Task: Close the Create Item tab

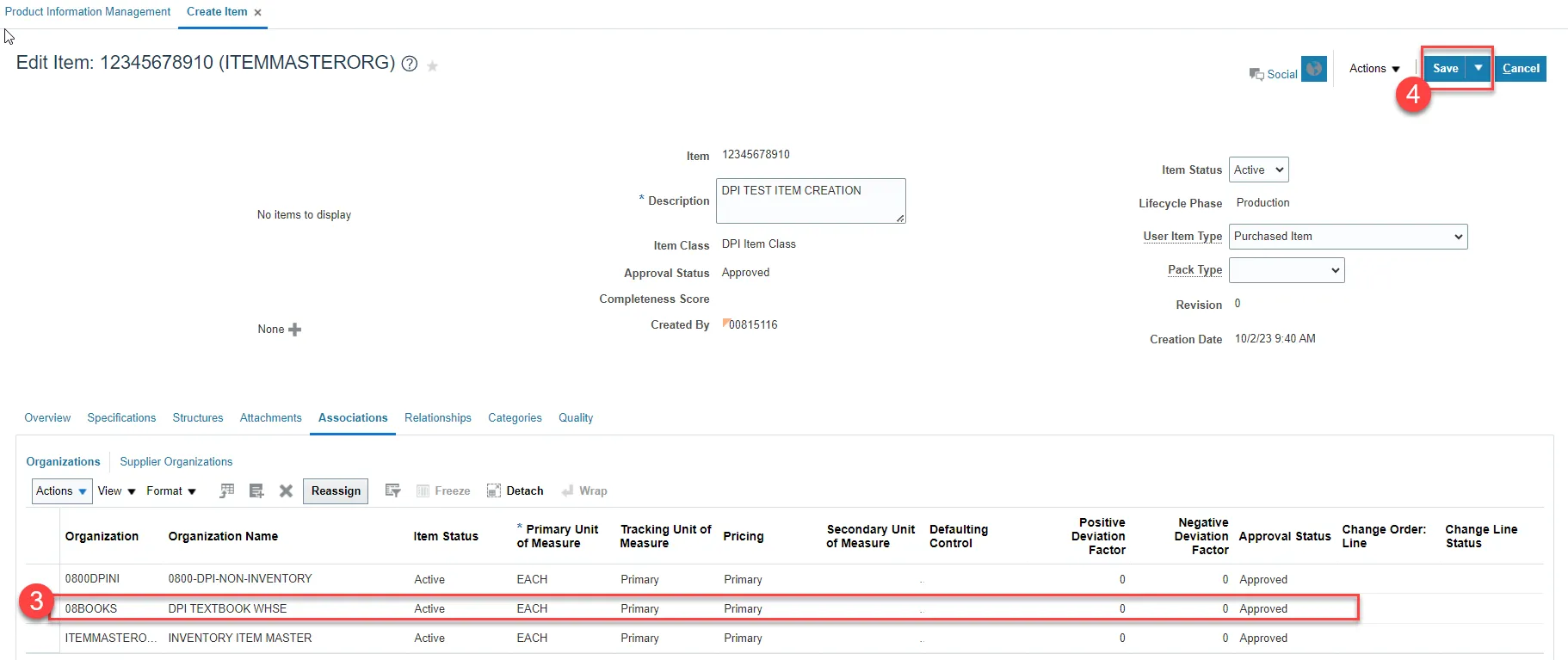Action: click(257, 13)
